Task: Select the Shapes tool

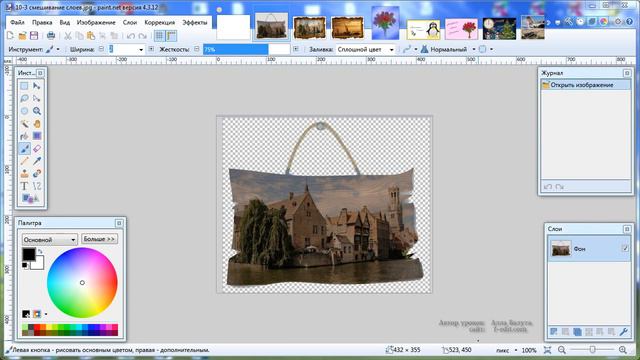Action: [x=30, y=199]
